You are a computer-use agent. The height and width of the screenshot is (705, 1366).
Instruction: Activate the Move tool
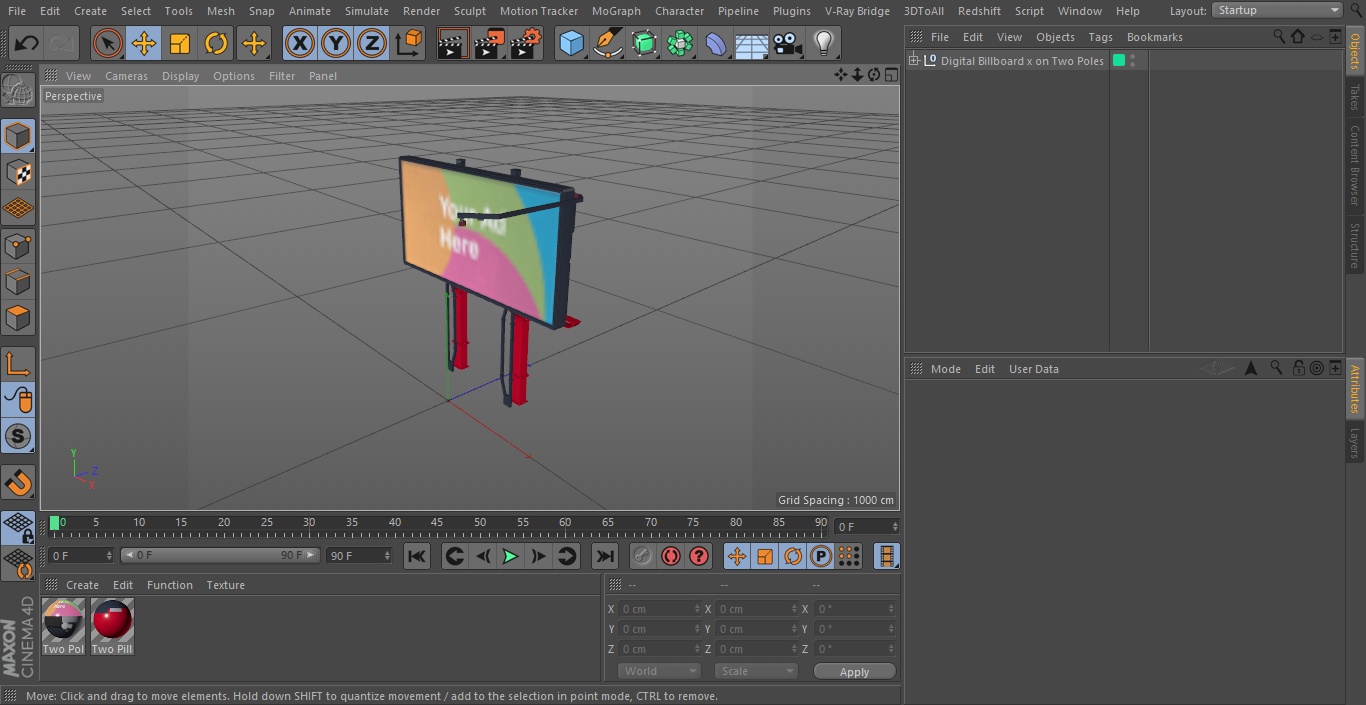[x=143, y=43]
